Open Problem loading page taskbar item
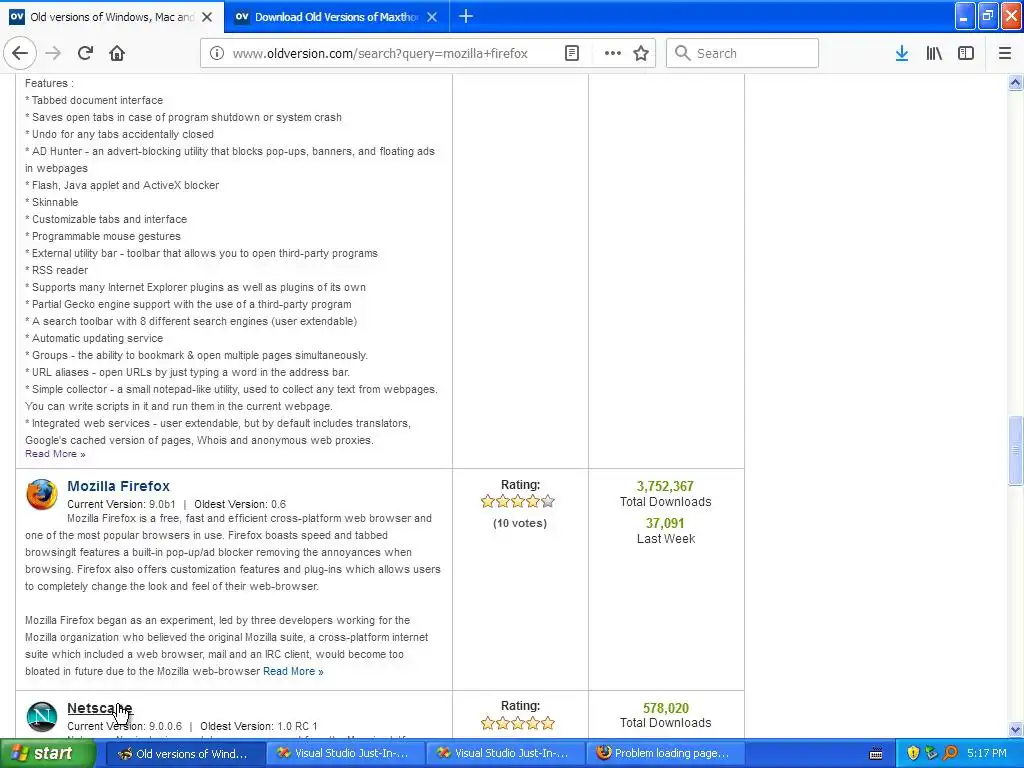 pyautogui.click(x=665, y=754)
